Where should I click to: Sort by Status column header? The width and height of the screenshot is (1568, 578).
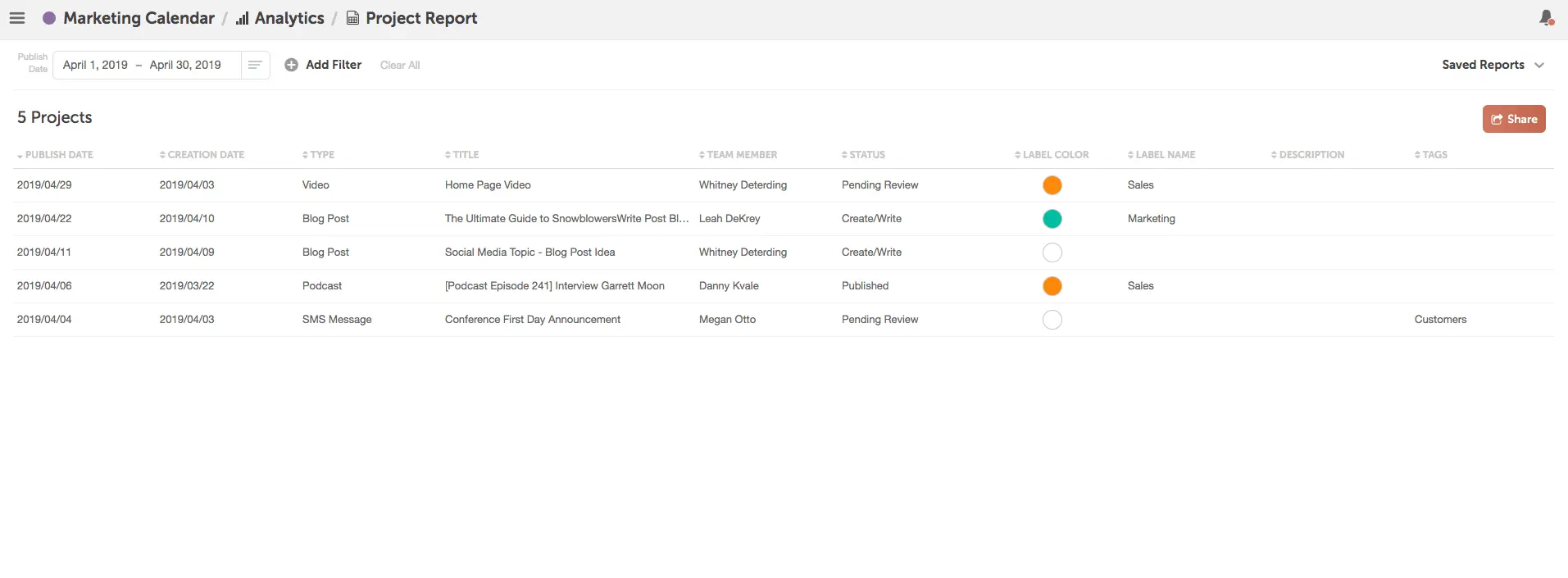[863, 155]
